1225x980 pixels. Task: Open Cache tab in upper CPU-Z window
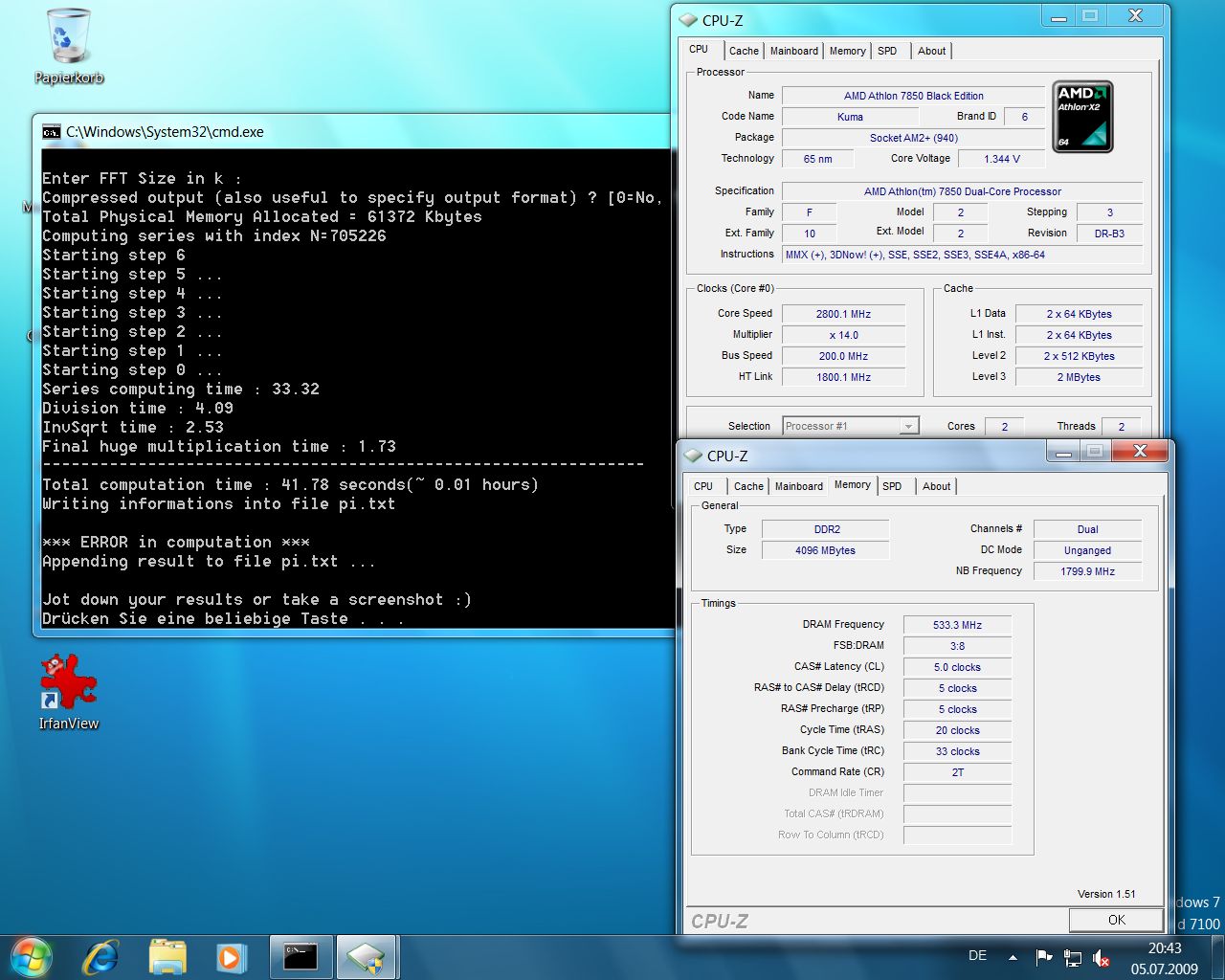[744, 52]
